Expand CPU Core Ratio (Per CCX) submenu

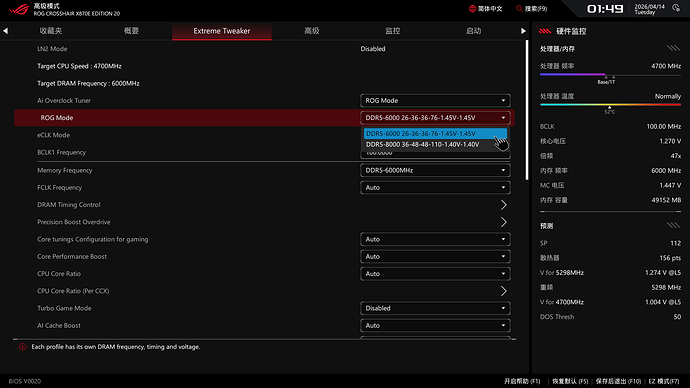[x=503, y=291]
